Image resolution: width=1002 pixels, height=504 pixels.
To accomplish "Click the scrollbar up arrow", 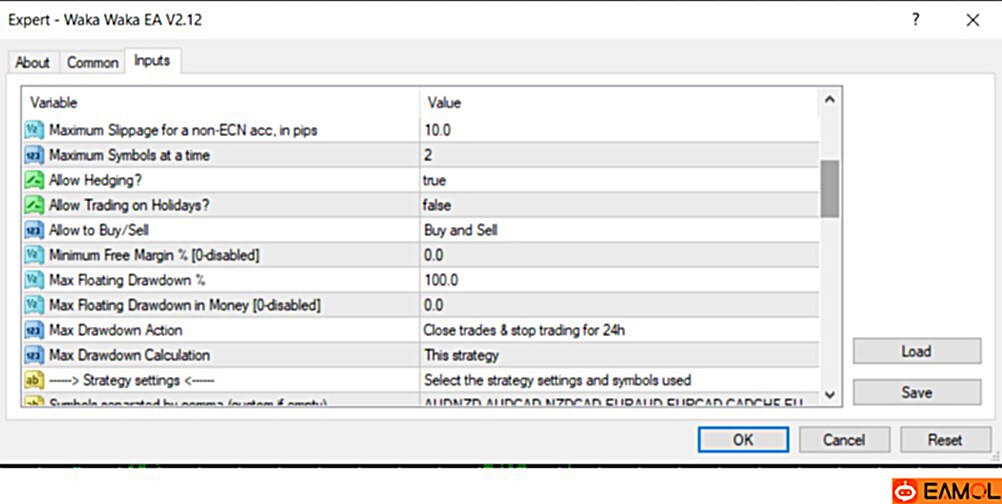I will click(829, 100).
